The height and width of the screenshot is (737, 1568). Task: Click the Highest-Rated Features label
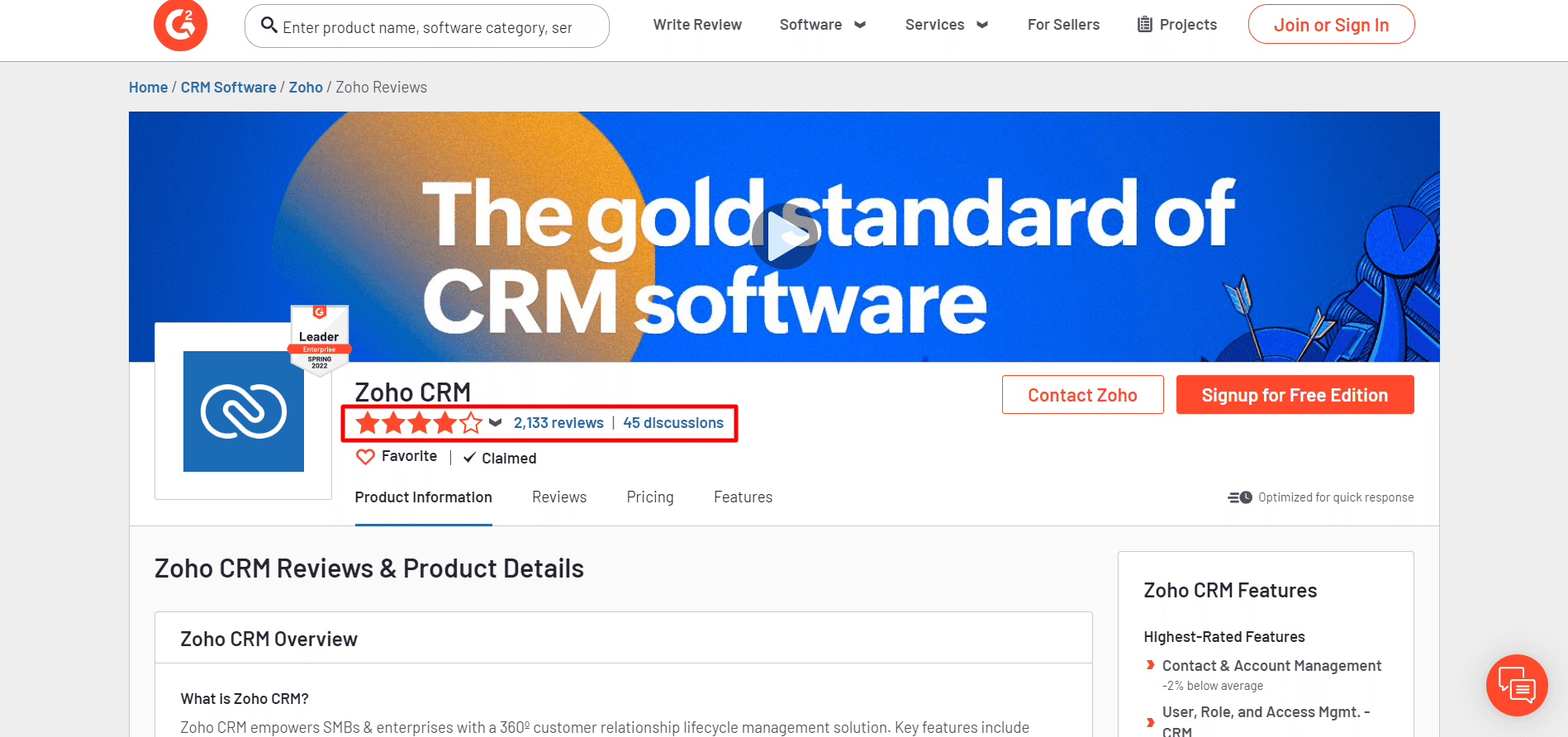tap(1224, 637)
